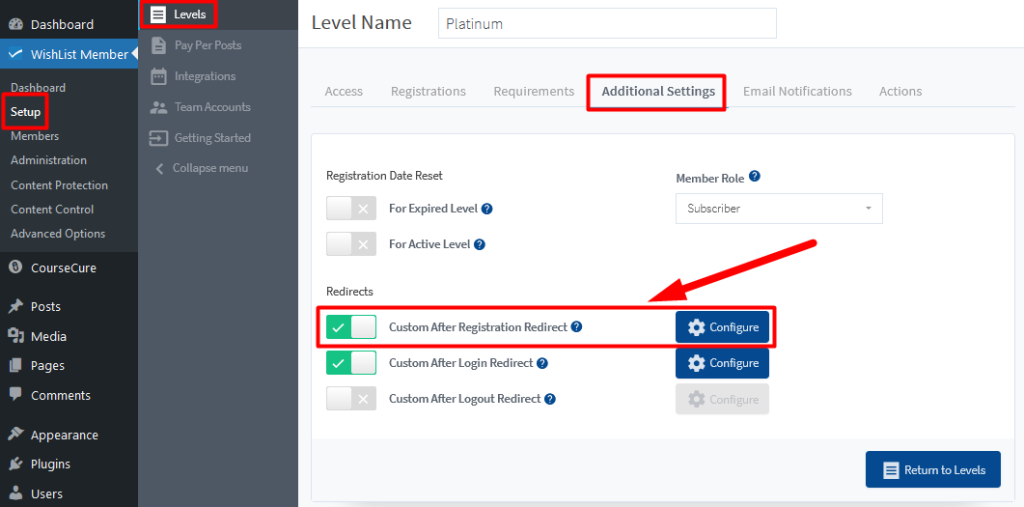The image size is (1024, 507).
Task: Open Setup in WishList Member submenu
Action: pyautogui.click(x=25, y=112)
